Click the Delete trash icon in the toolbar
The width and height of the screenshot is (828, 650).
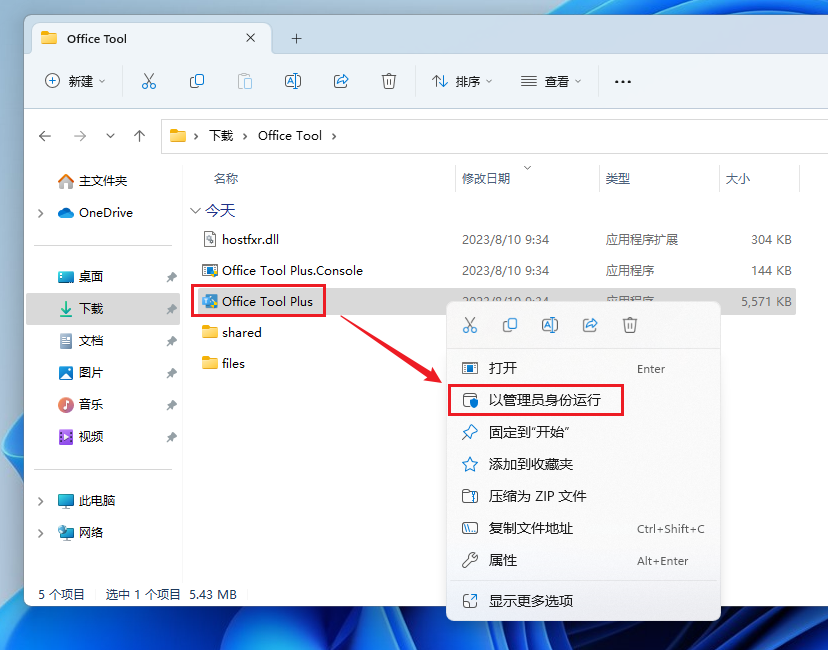[x=389, y=81]
